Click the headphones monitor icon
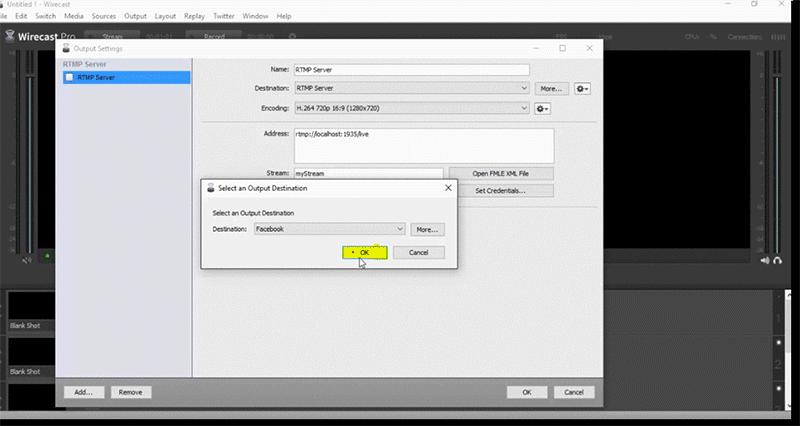 (778, 260)
